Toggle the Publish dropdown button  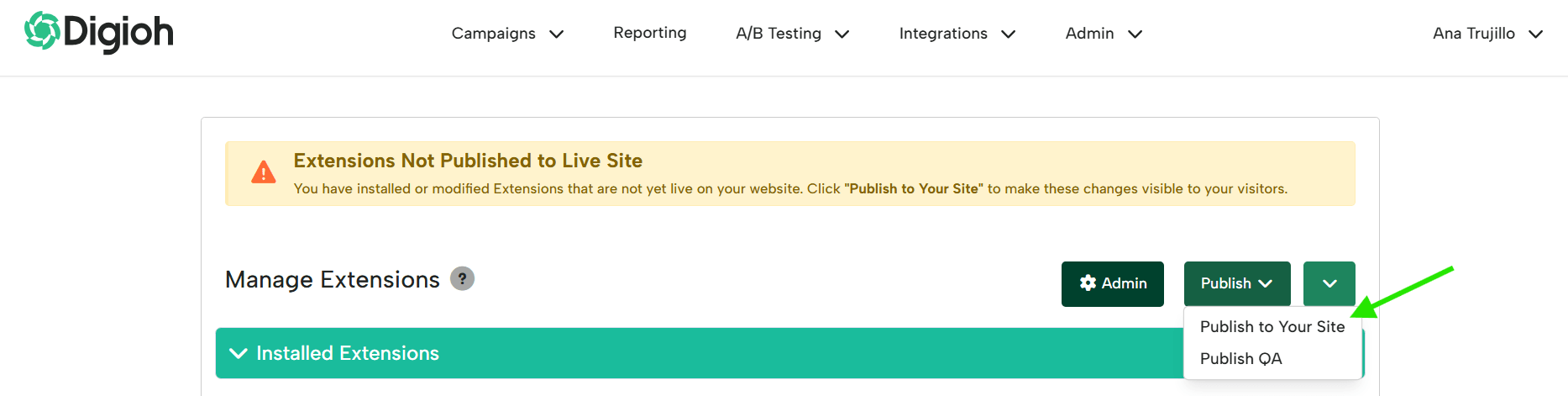pos(1237,284)
